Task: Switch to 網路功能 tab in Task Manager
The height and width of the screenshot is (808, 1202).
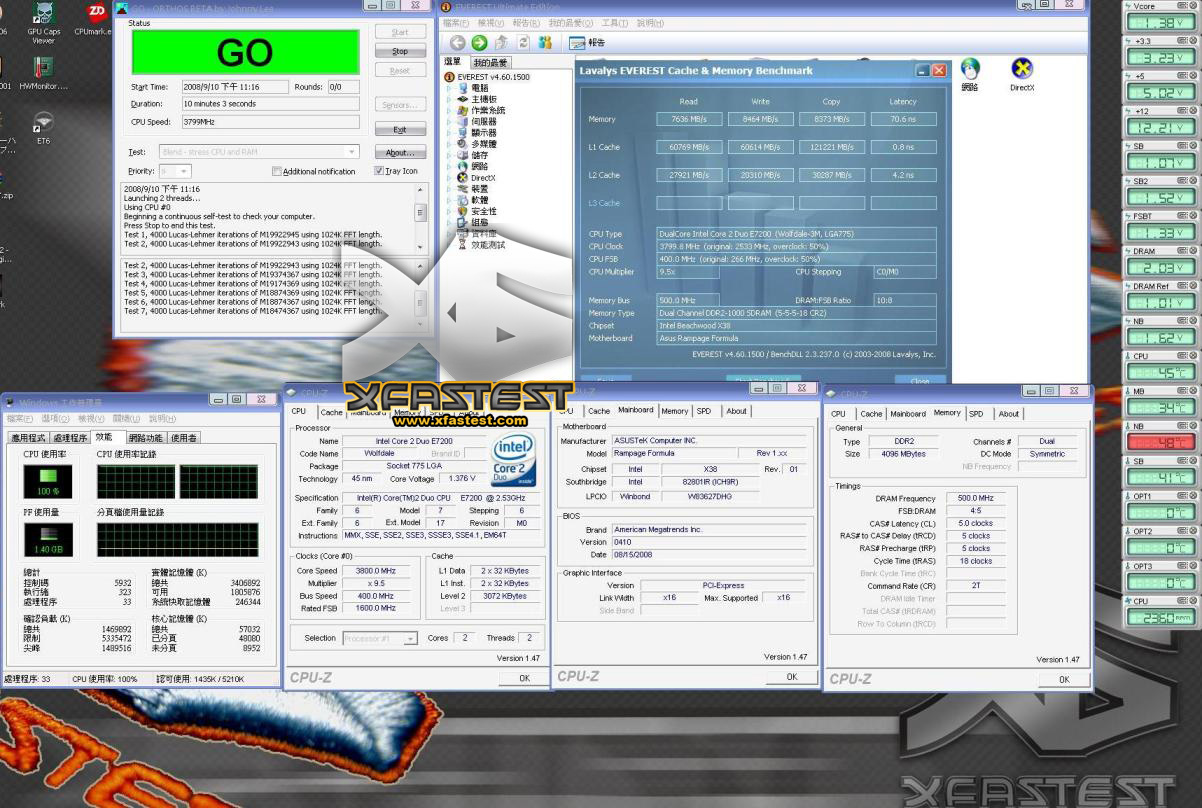Action: (x=146, y=438)
